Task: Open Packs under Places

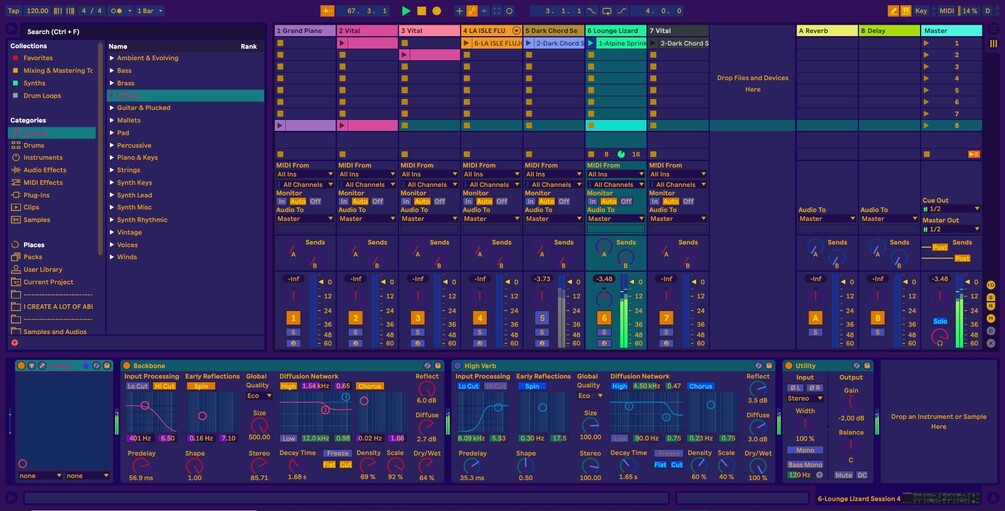Action: (x=33, y=256)
